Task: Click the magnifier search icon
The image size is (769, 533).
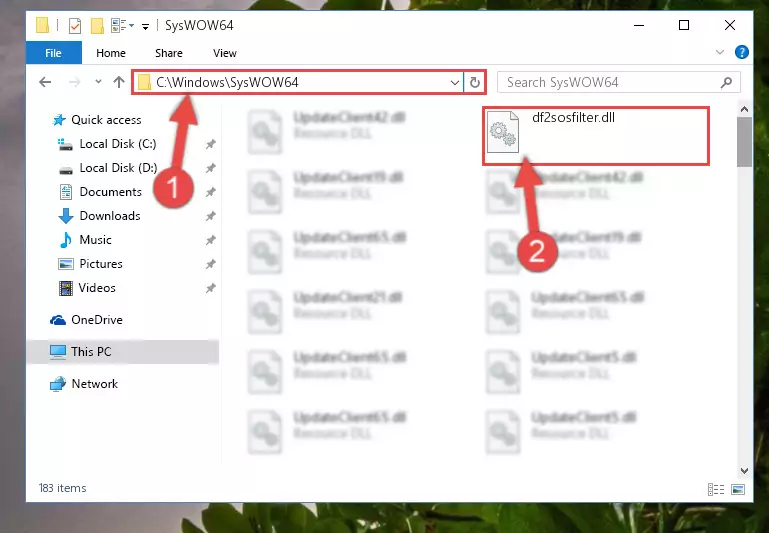Action: point(727,82)
